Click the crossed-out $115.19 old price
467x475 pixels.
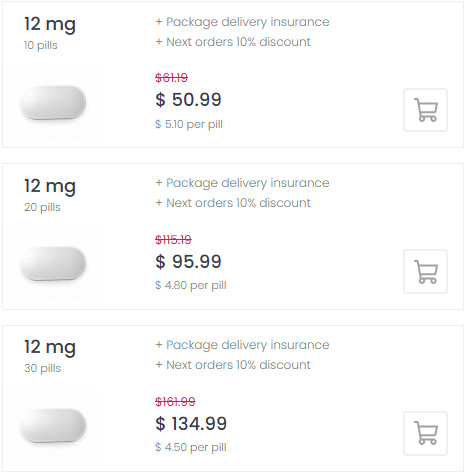click(173, 239)
